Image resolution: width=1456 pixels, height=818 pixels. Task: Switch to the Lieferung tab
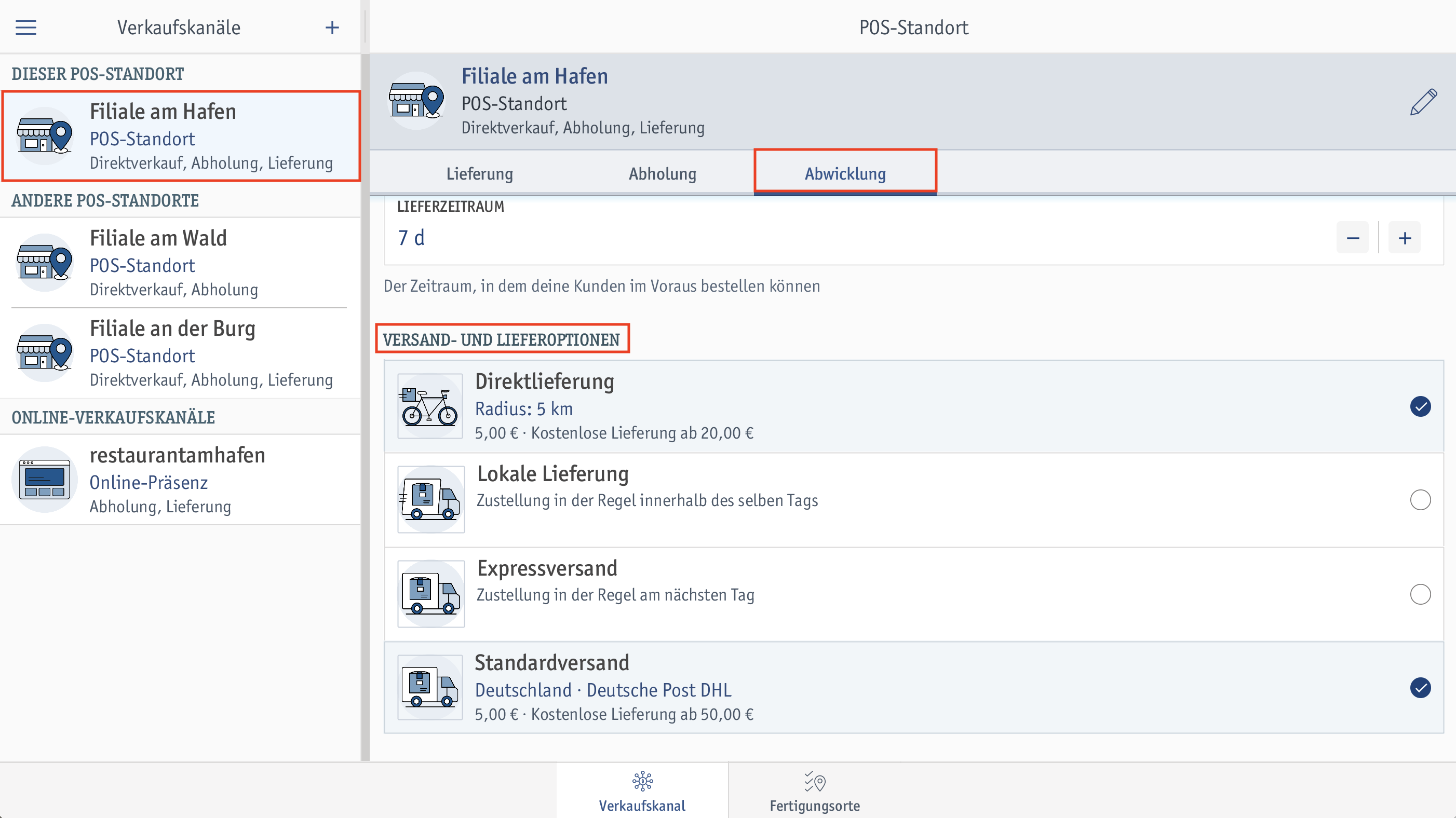(x=480, y=173)
